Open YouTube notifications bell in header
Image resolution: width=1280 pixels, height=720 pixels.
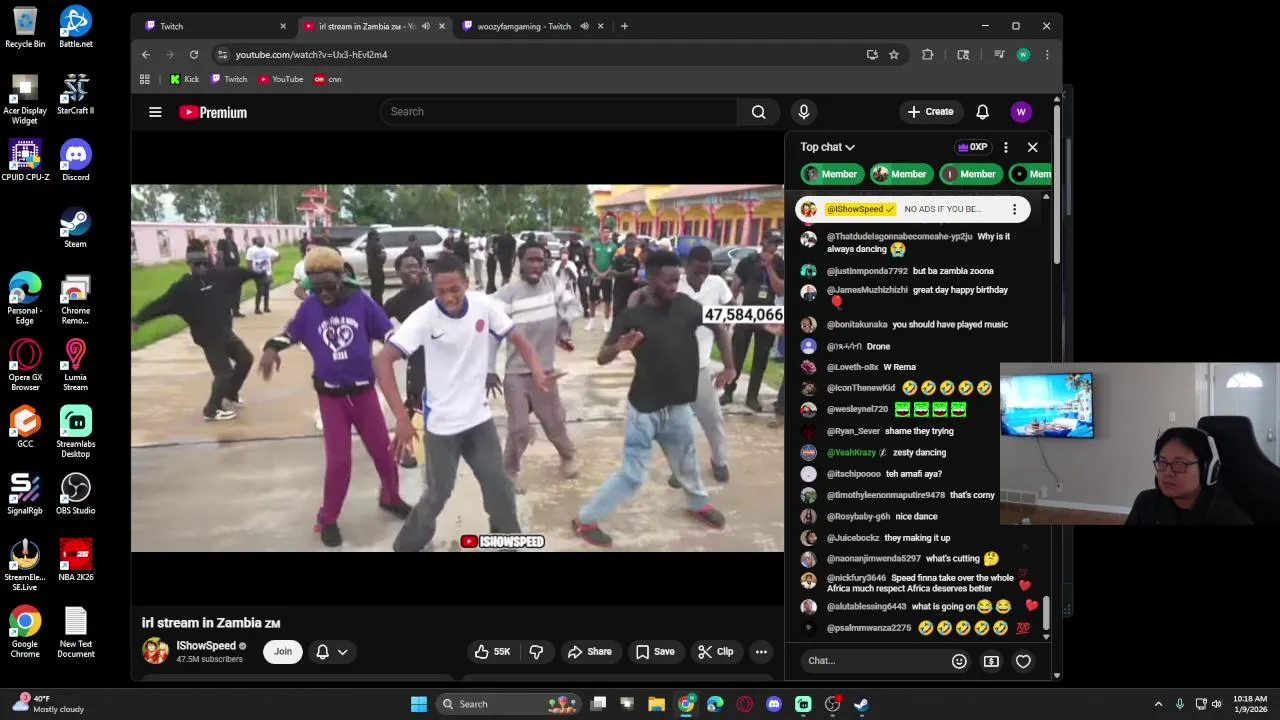983,112
